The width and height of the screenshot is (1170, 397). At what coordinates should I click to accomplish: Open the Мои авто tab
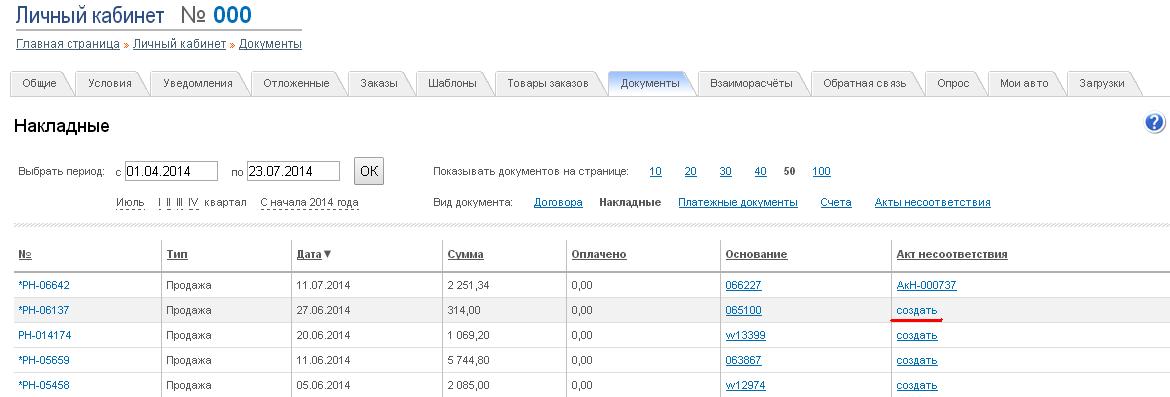(x=1024, y=84)
